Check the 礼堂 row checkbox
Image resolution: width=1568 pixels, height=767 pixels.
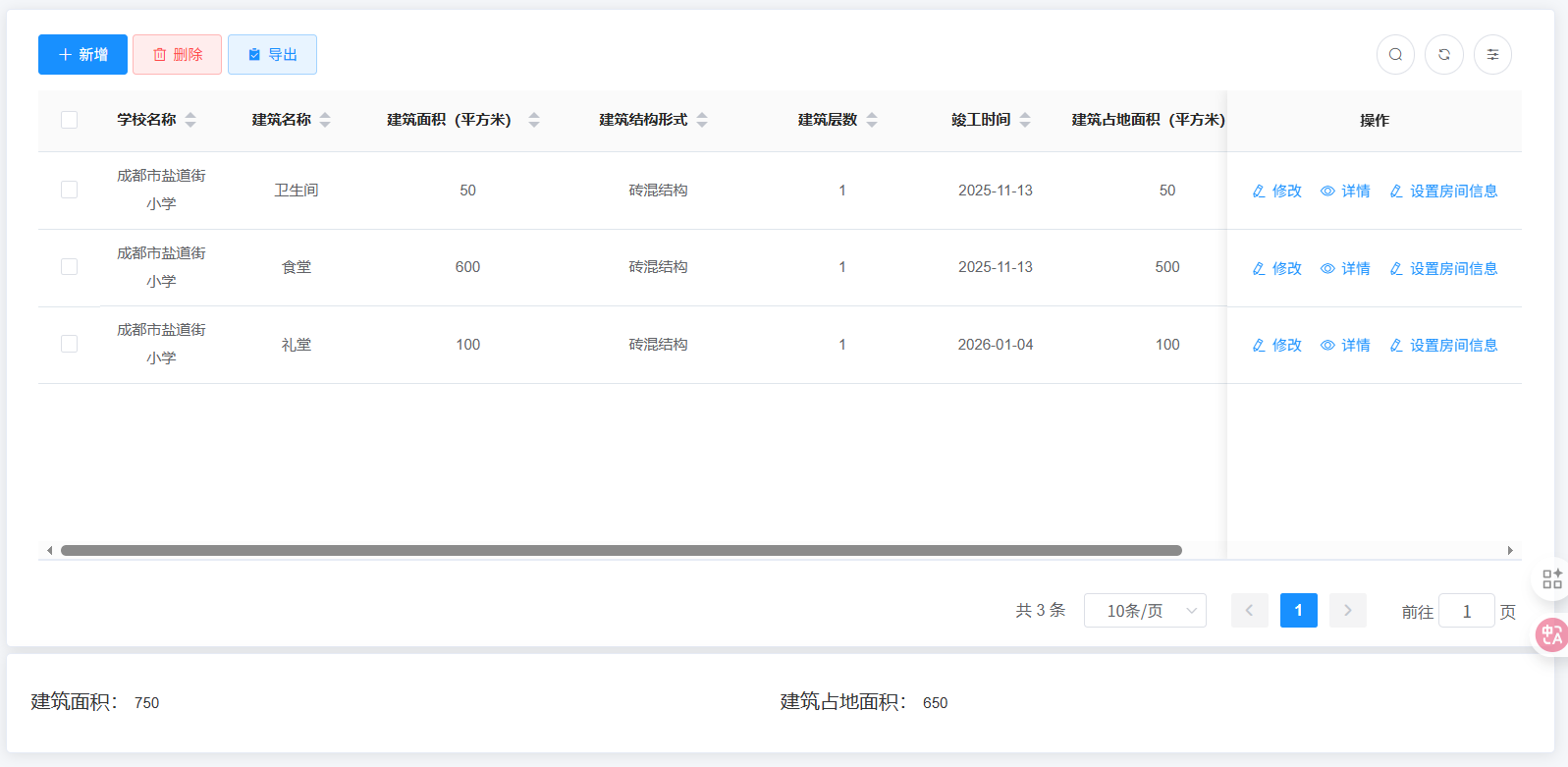[x=69, y=344]
